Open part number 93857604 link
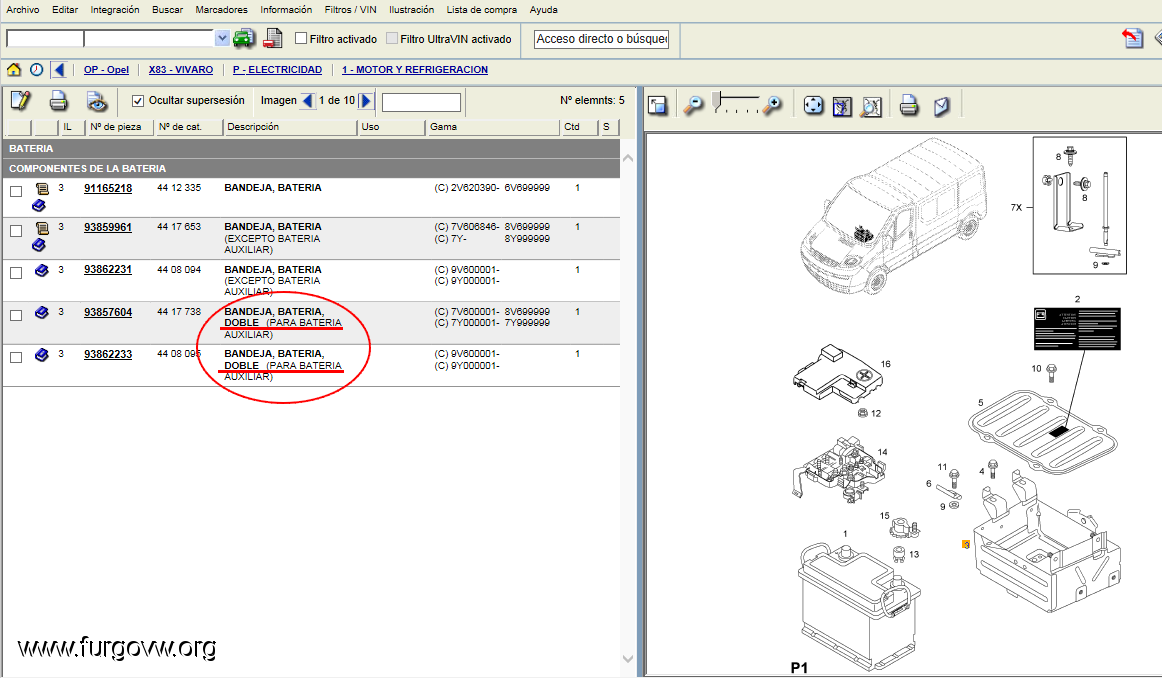Screen dimensions: 1162x678 [x=108, y=313]
